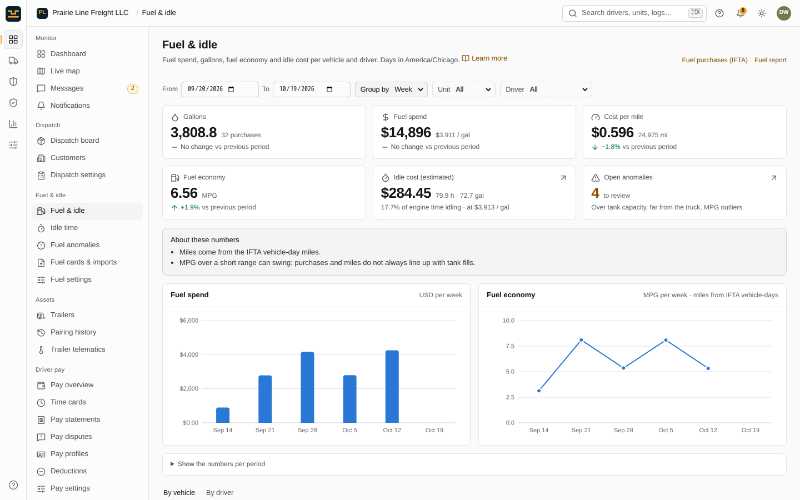The image size is (800, 500).
Task: Open the checkmark badge icon in rail
Action: pyautogui.click(x=13, y=103)
